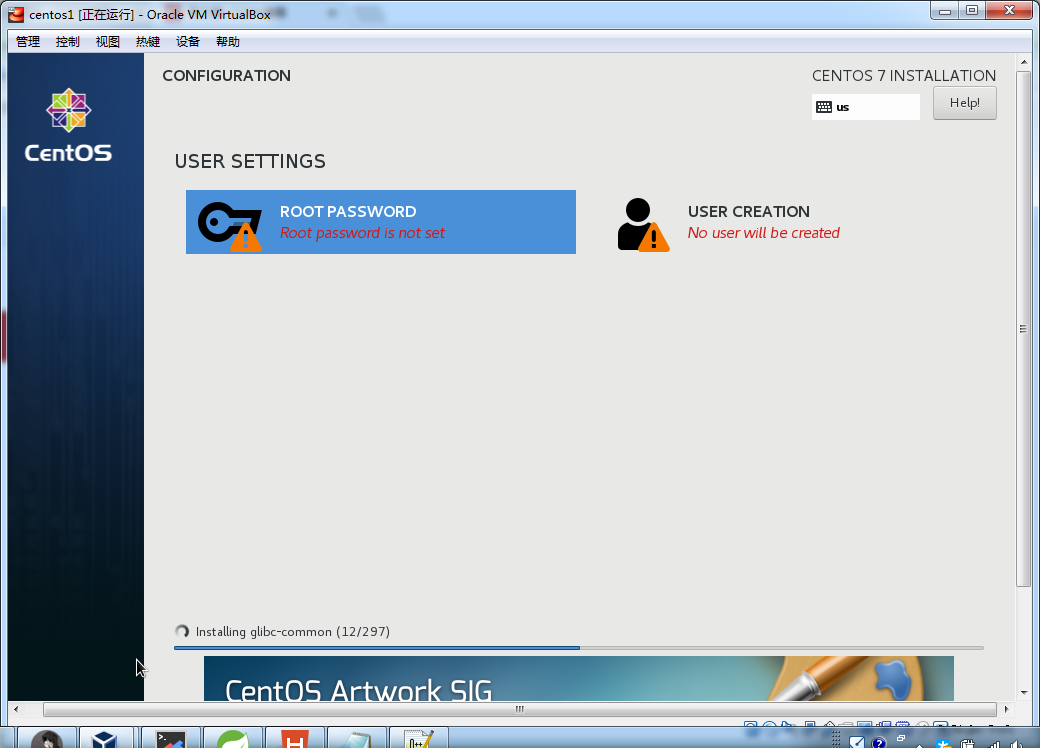
Task: Select the us keyboard layout indicator
Action: pos(866,107)
